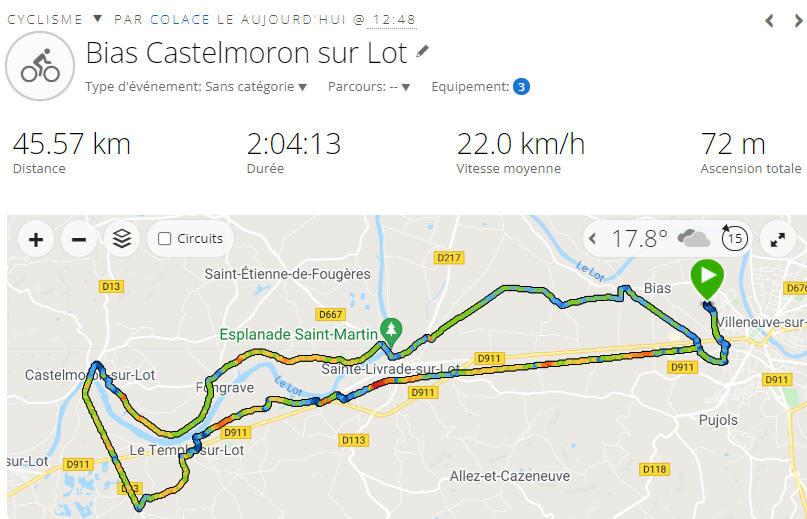
Task: Click the cloudy weather icon
Action: (x=694, y=238)
